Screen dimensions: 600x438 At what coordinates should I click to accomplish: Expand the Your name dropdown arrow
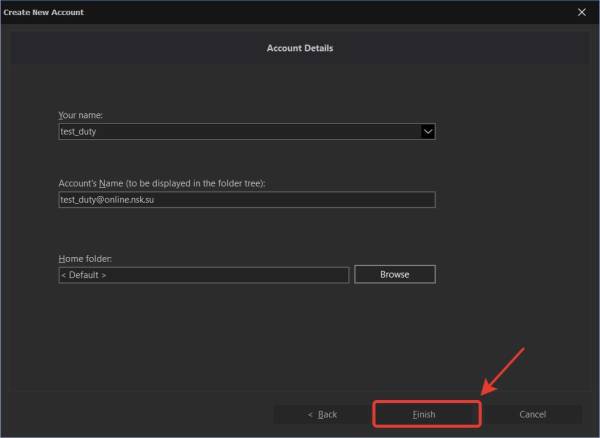[427, 131]
